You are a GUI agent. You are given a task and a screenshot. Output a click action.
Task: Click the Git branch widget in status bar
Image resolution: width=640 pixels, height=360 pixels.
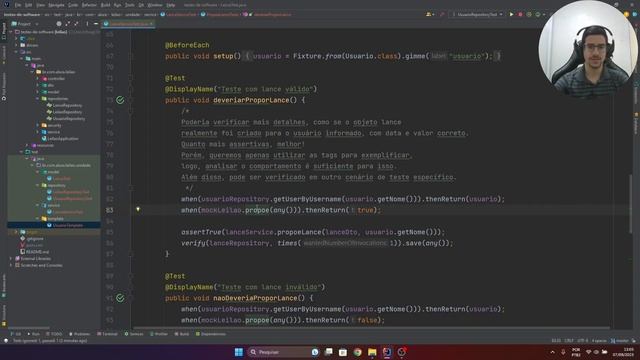620,341
